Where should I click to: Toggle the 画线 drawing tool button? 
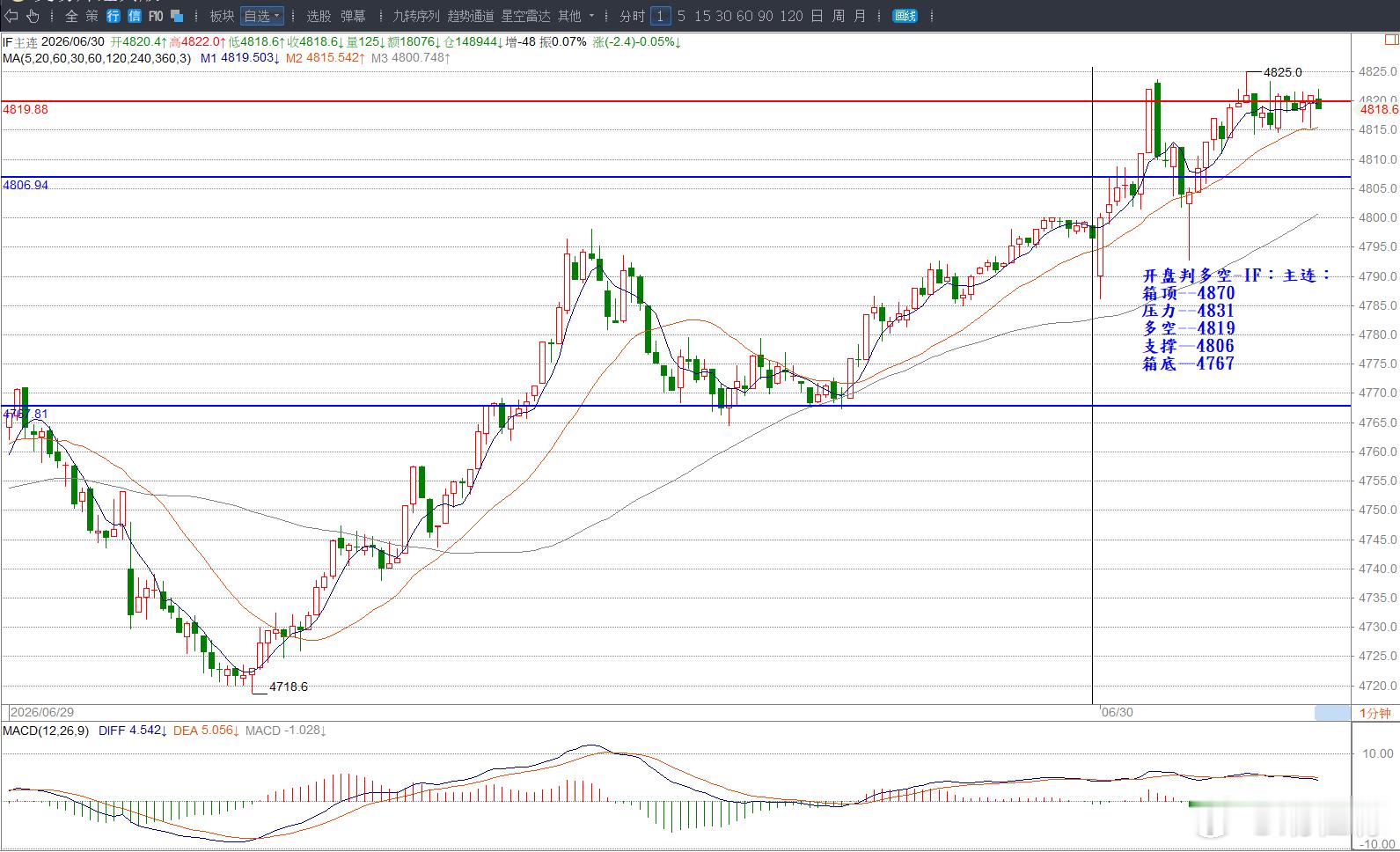point(905,16)
